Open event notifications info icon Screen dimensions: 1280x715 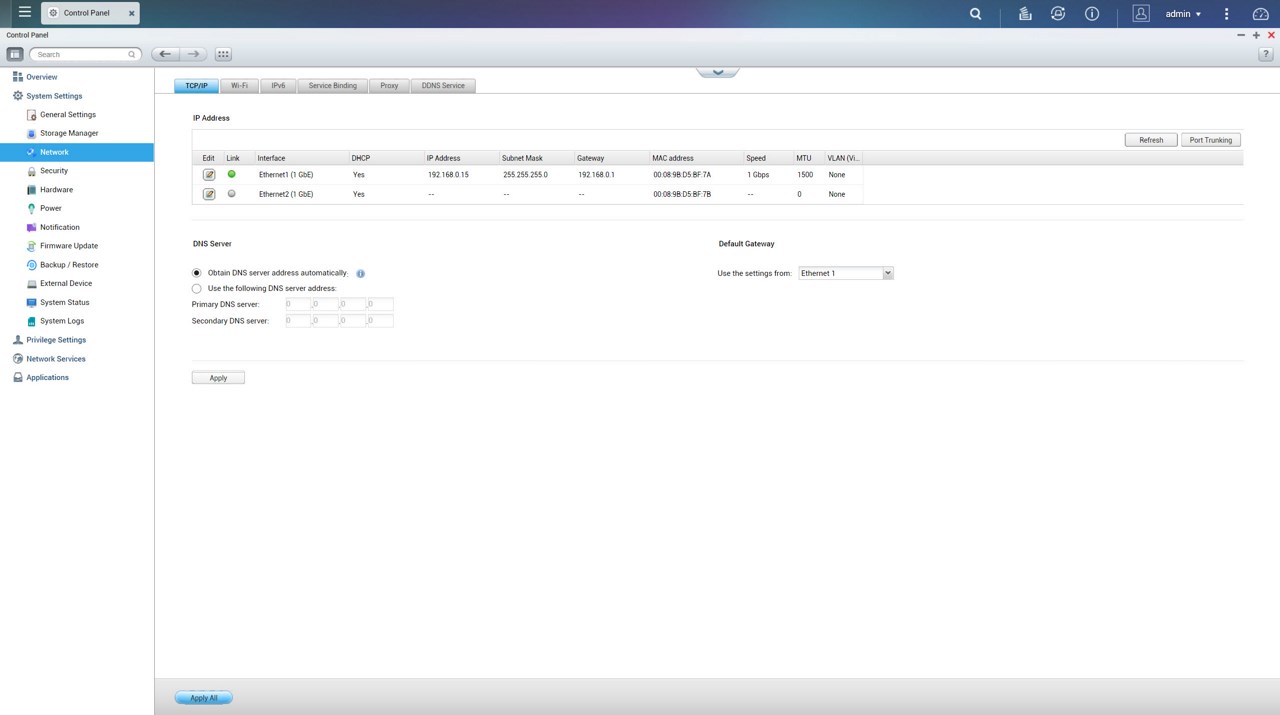[x=1092, y=14]
